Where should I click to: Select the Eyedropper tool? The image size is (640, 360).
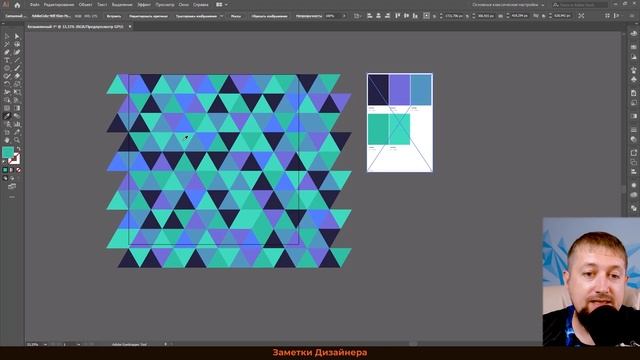tap(7, 116)
